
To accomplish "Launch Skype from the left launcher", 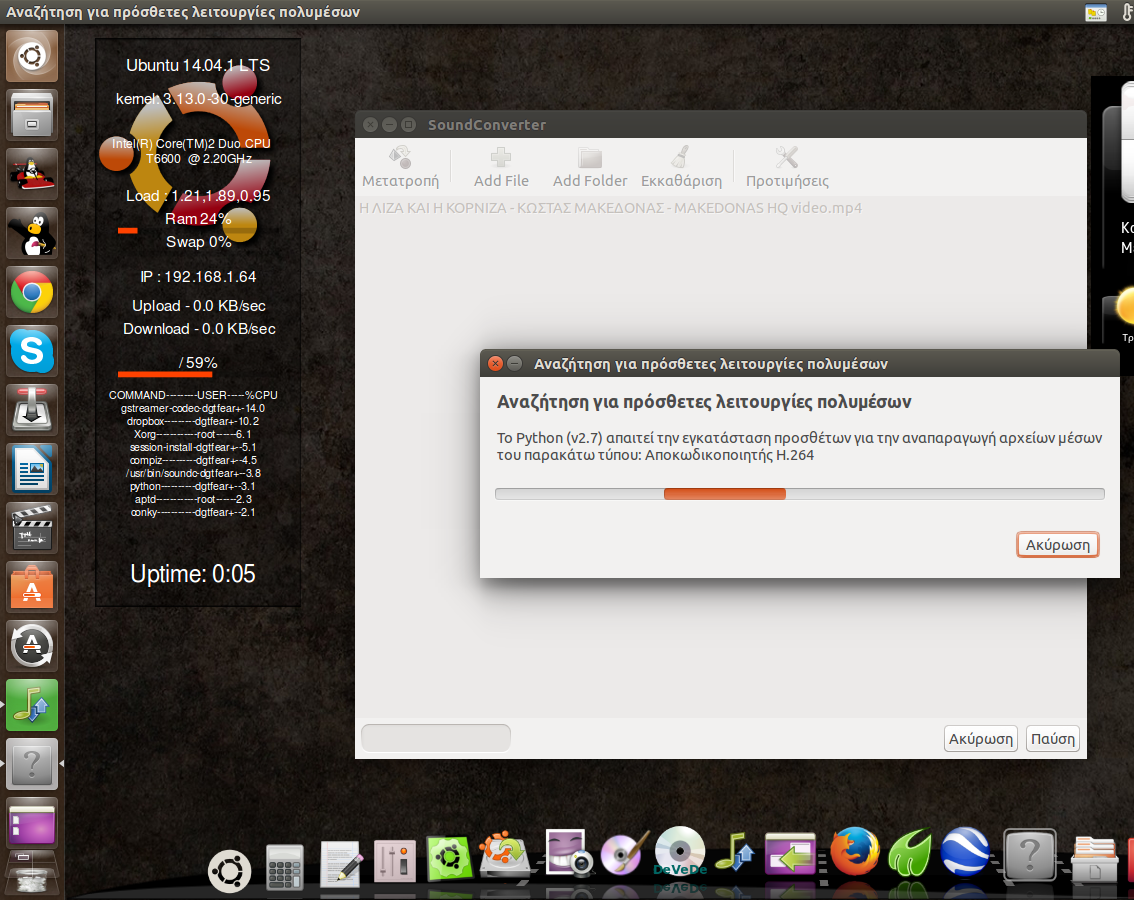I will click(x=32, y=351).
